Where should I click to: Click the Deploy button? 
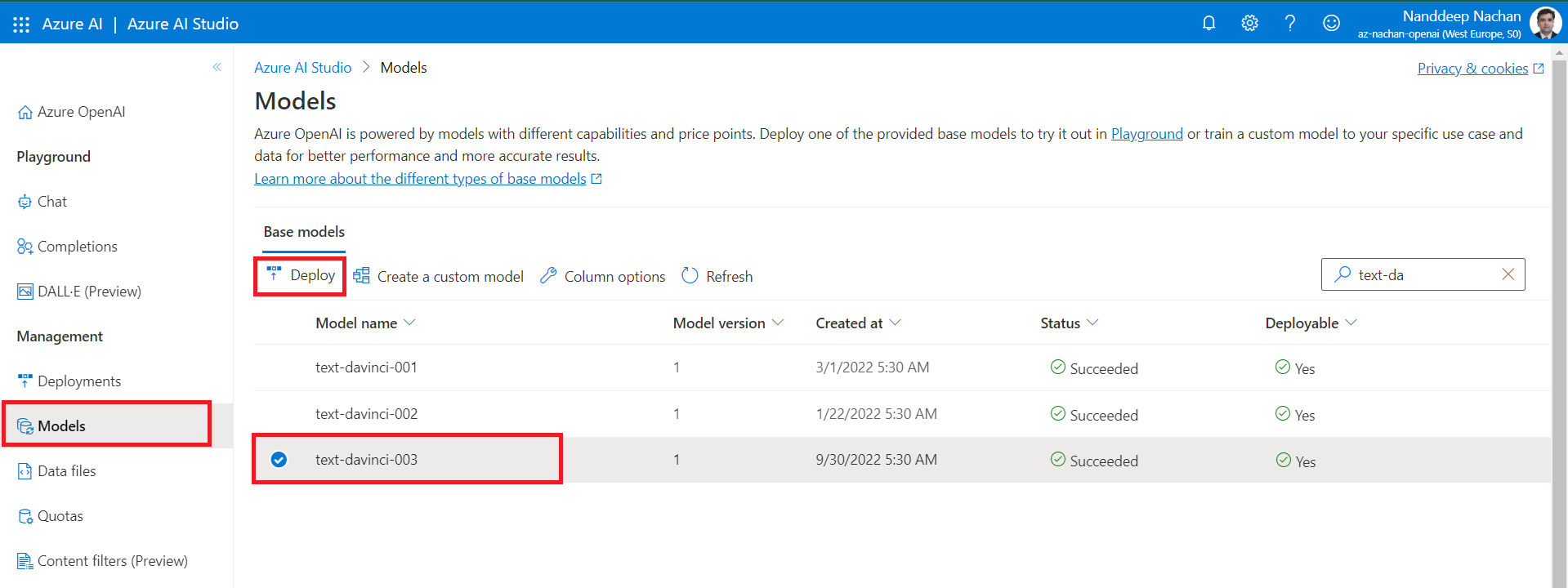[301, 276]
